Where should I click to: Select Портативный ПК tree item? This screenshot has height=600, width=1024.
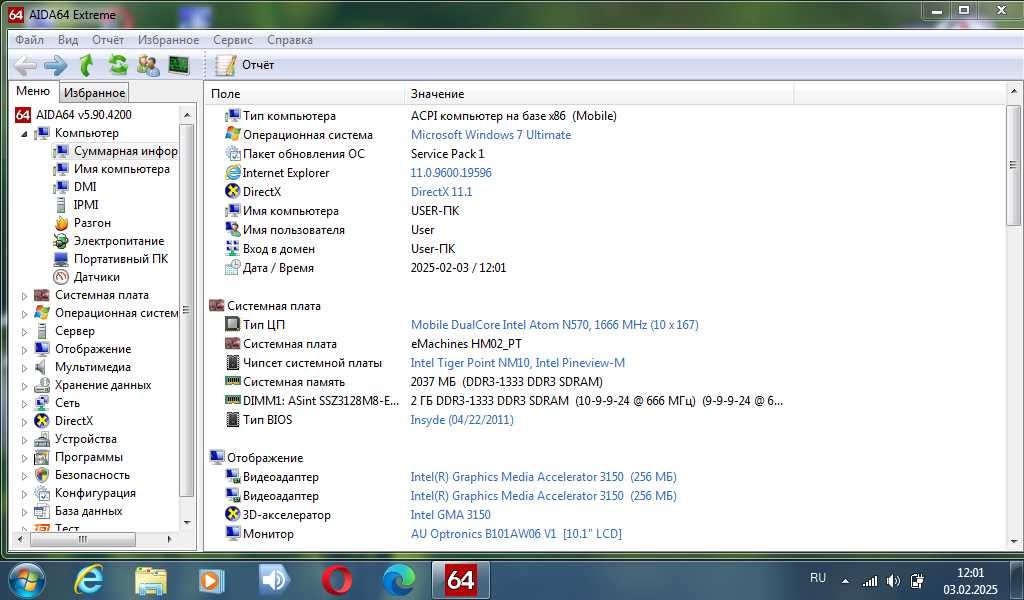[121, 259]
